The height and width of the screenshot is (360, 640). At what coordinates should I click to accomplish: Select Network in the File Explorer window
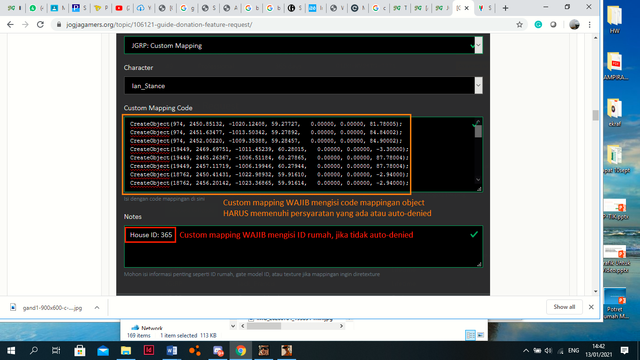coord(147,328)
